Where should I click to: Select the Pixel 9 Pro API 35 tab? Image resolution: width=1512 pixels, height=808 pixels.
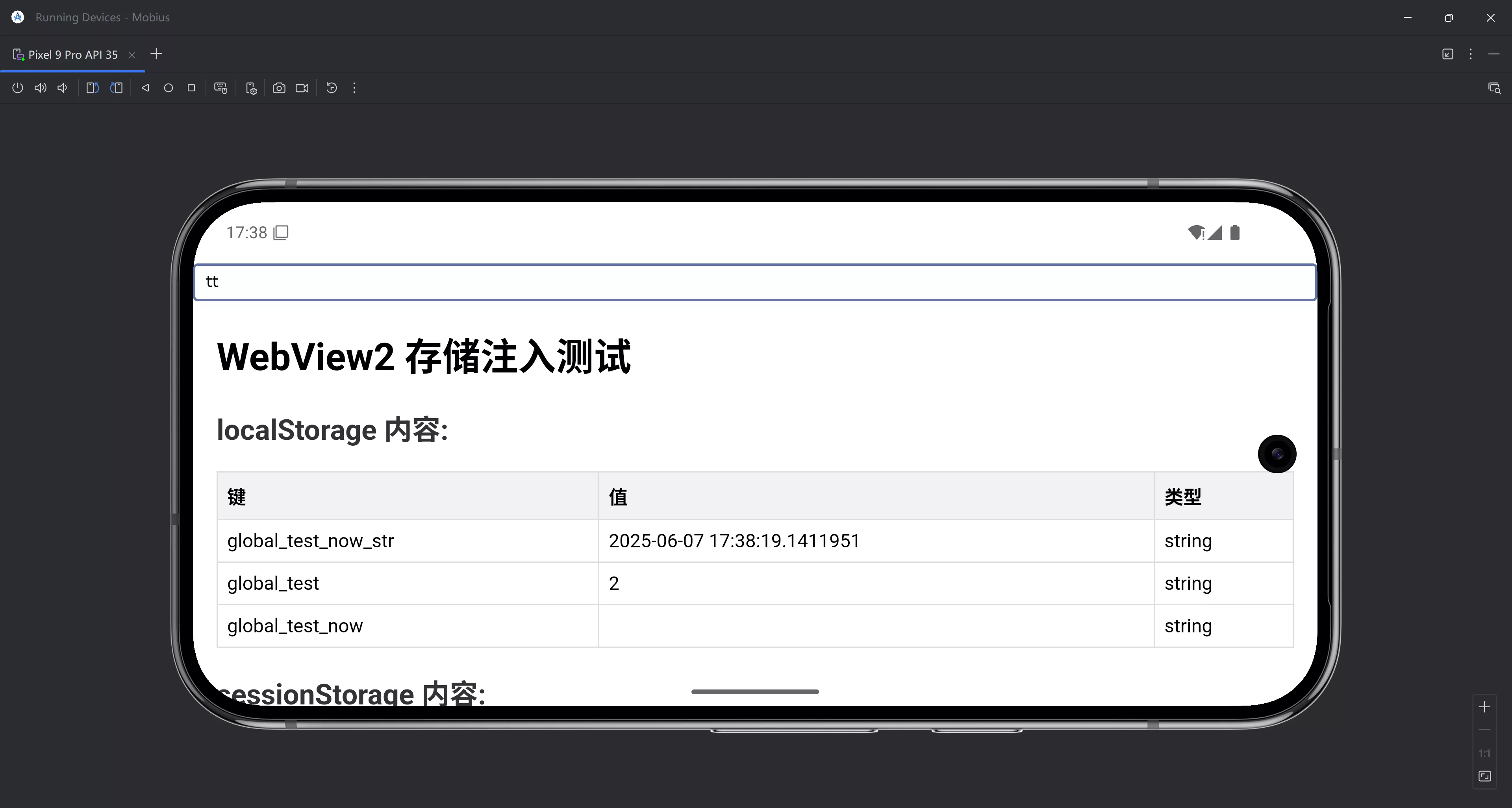73,55
